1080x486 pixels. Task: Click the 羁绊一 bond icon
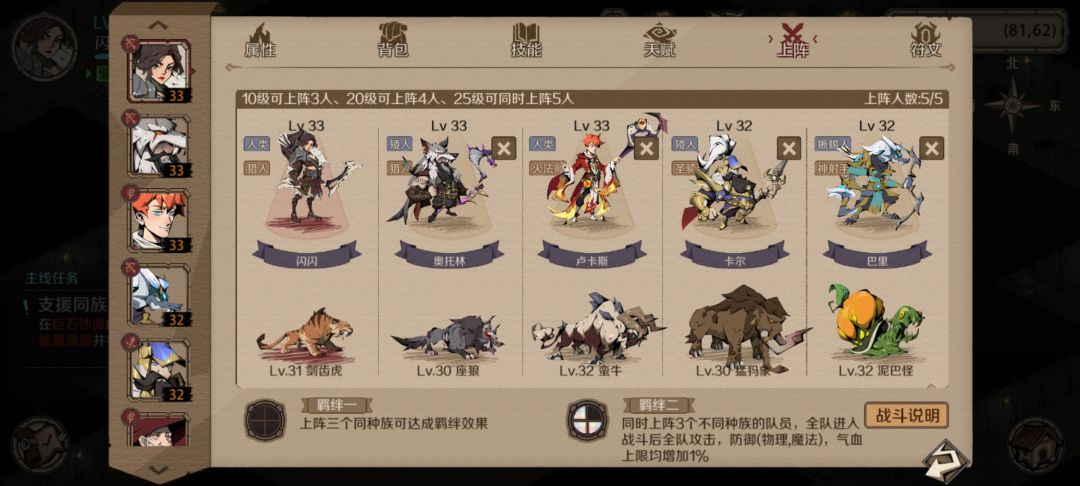click(265, 420)
